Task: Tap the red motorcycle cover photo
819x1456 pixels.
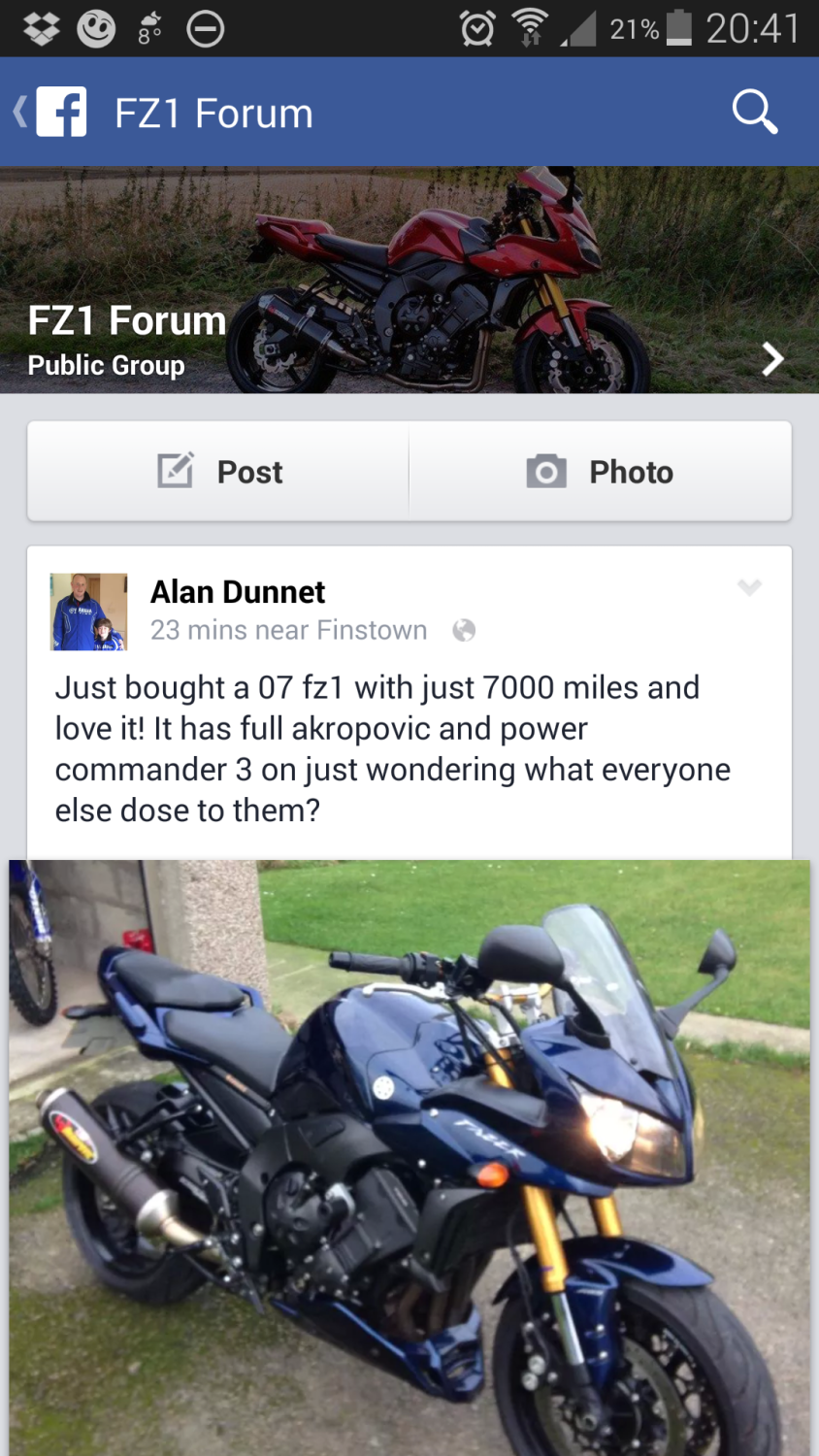Action: pyautogui.click(x=409, y=280)
